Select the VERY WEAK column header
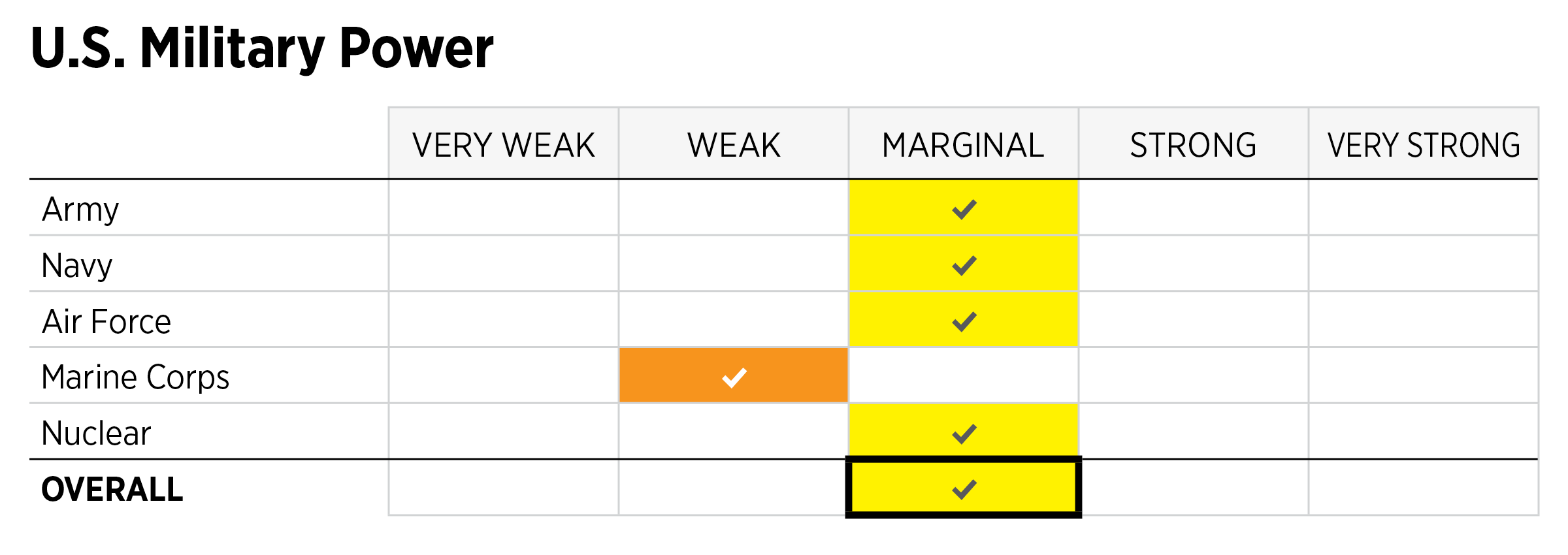Image resolution: width=1568 pixels, height=555 pixels. point(503,145)
